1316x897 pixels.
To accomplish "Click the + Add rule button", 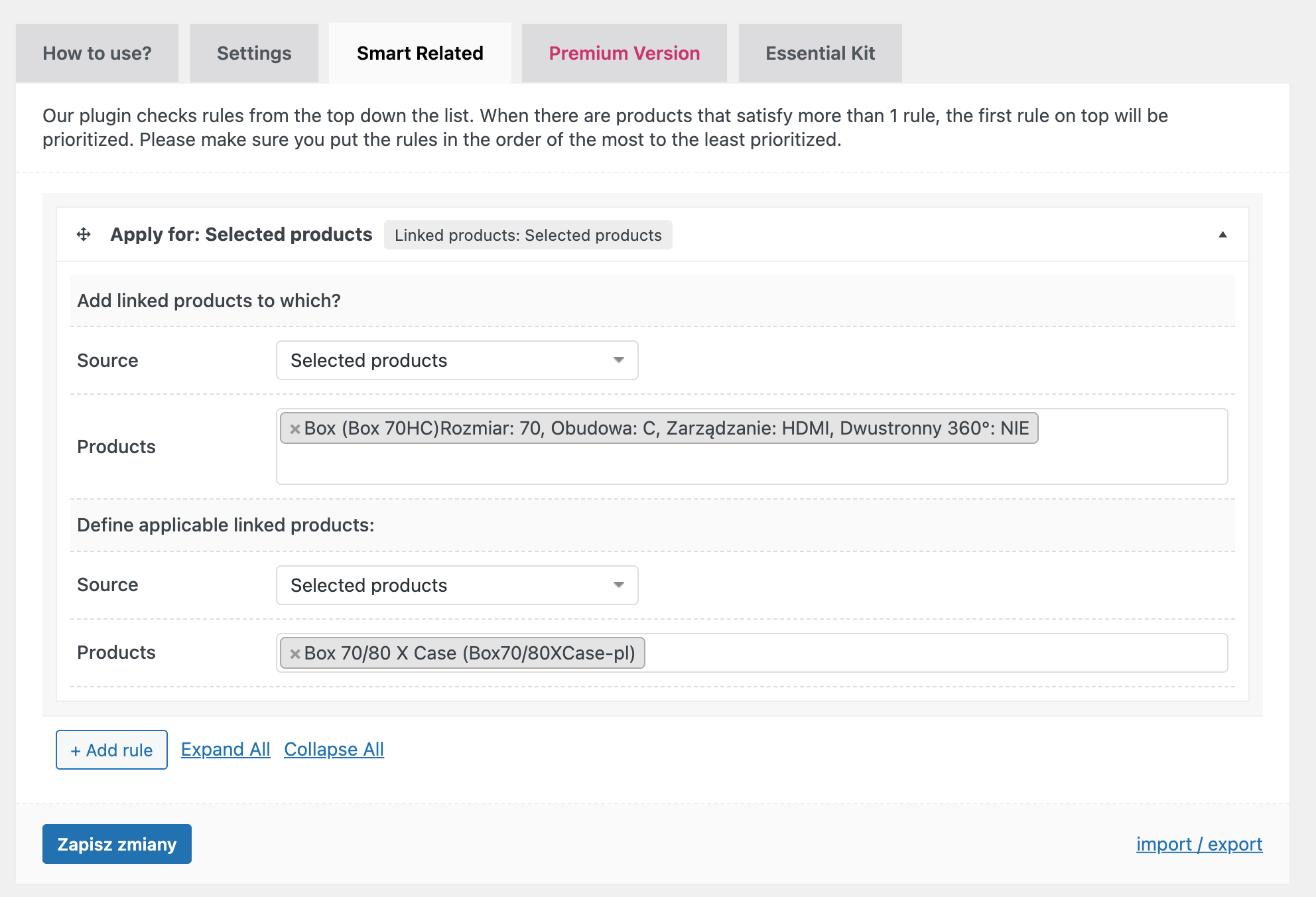I will tap(111, 750).
